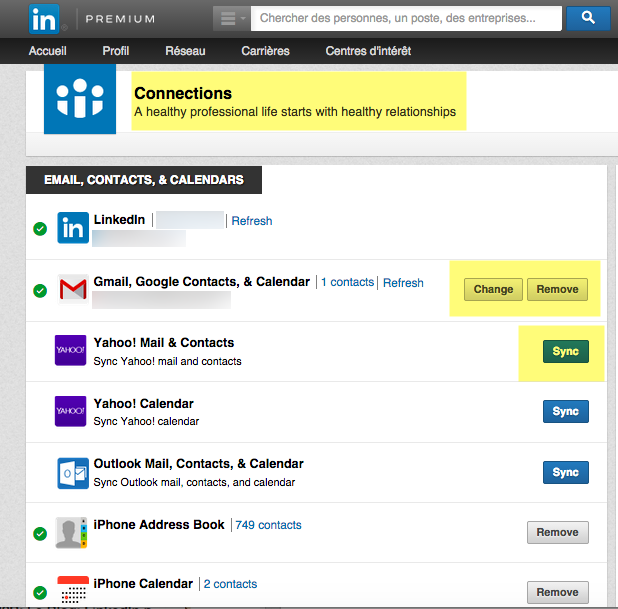618x609 pixels.
Task: Click 'Sync Outlook mail, contacts, and calendar' text
Action: click(x=194, y=482)
